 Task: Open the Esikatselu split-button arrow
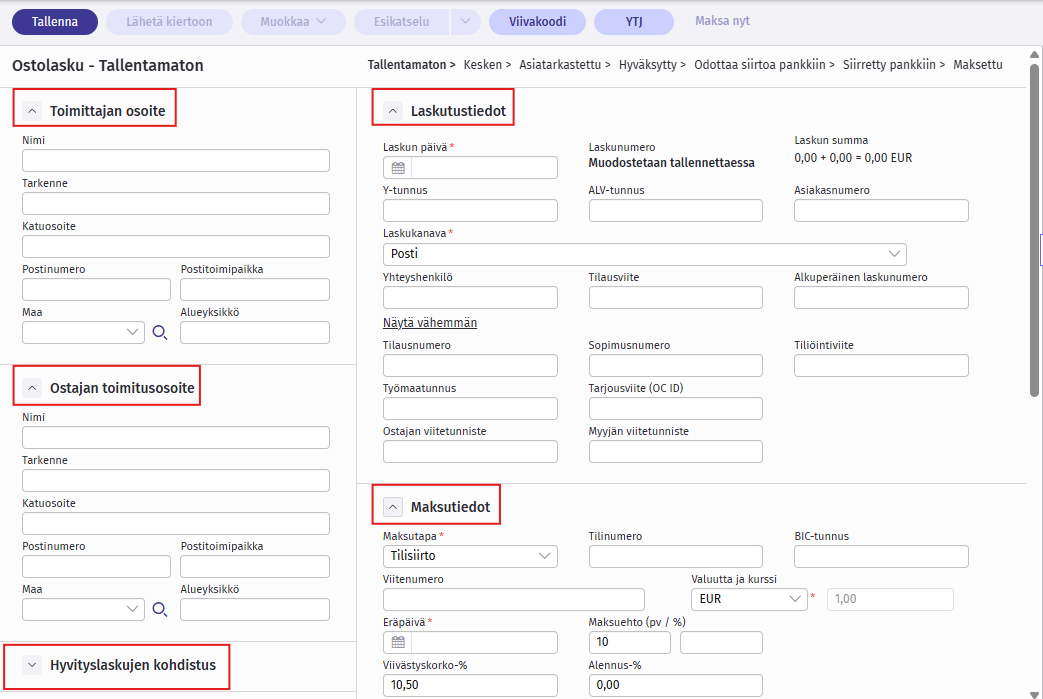point(466,22)
